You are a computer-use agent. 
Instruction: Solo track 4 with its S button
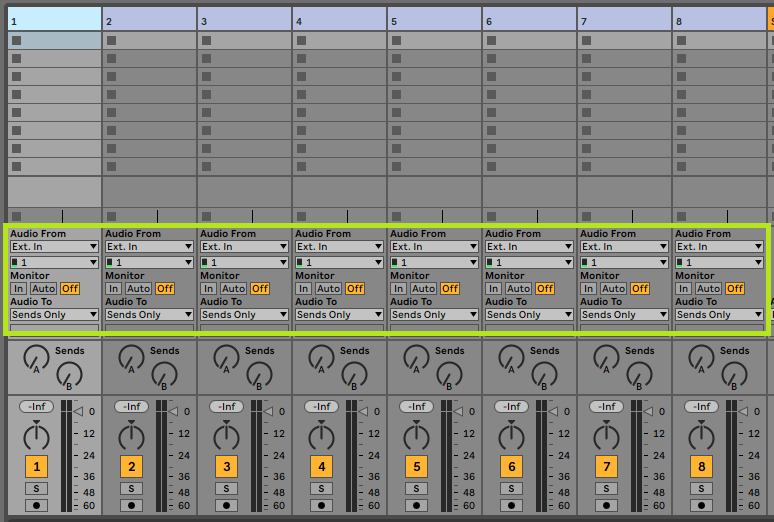pos(322,488)
